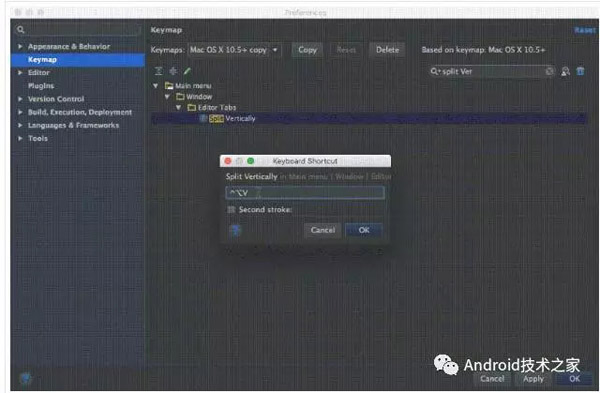This screenshot has width=600, height=393.
Task: Select Keymap in the settings sidebar
Action: coord(78,60)
